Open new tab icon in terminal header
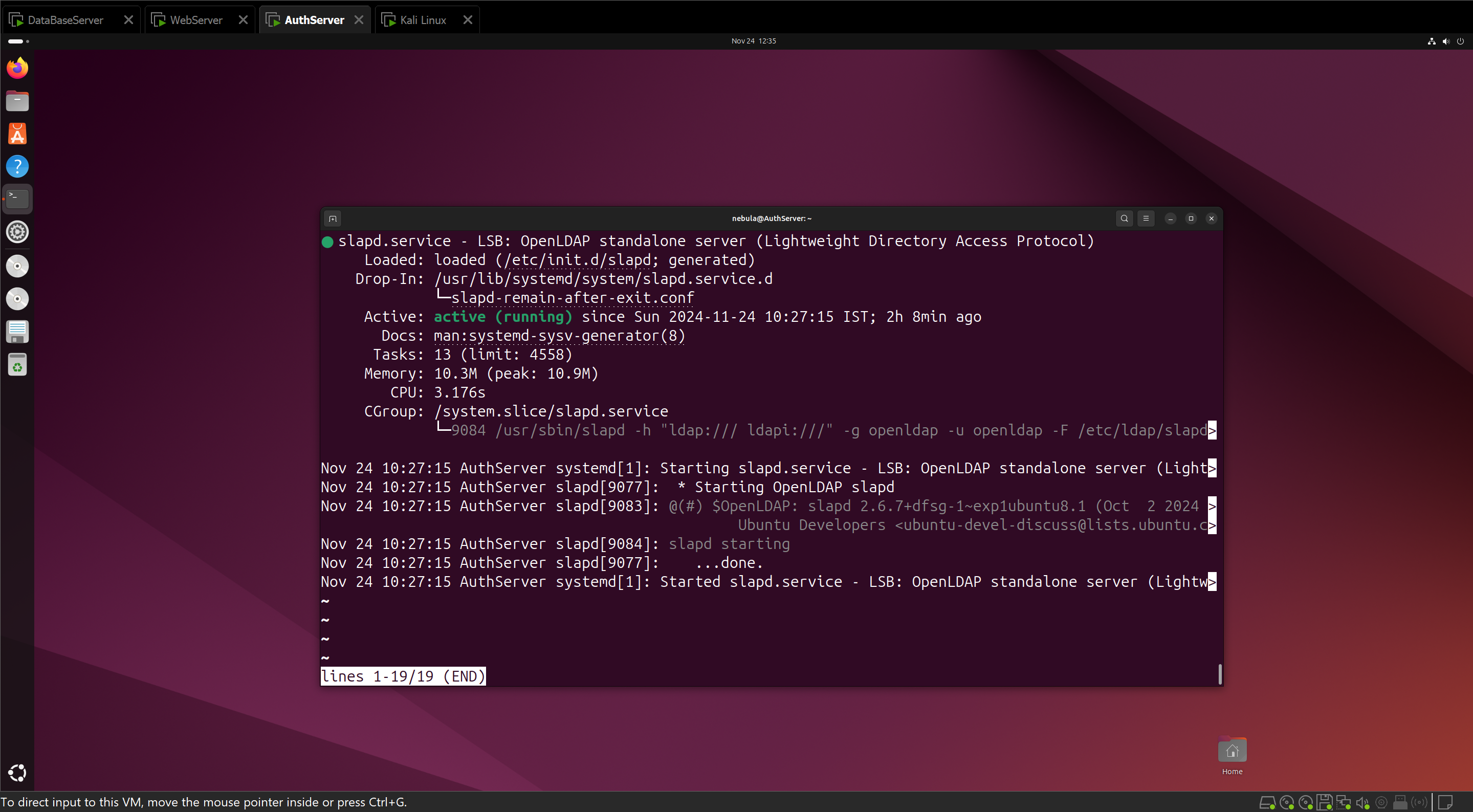Viewport: 1473px width, 812px height. [333, 218]
